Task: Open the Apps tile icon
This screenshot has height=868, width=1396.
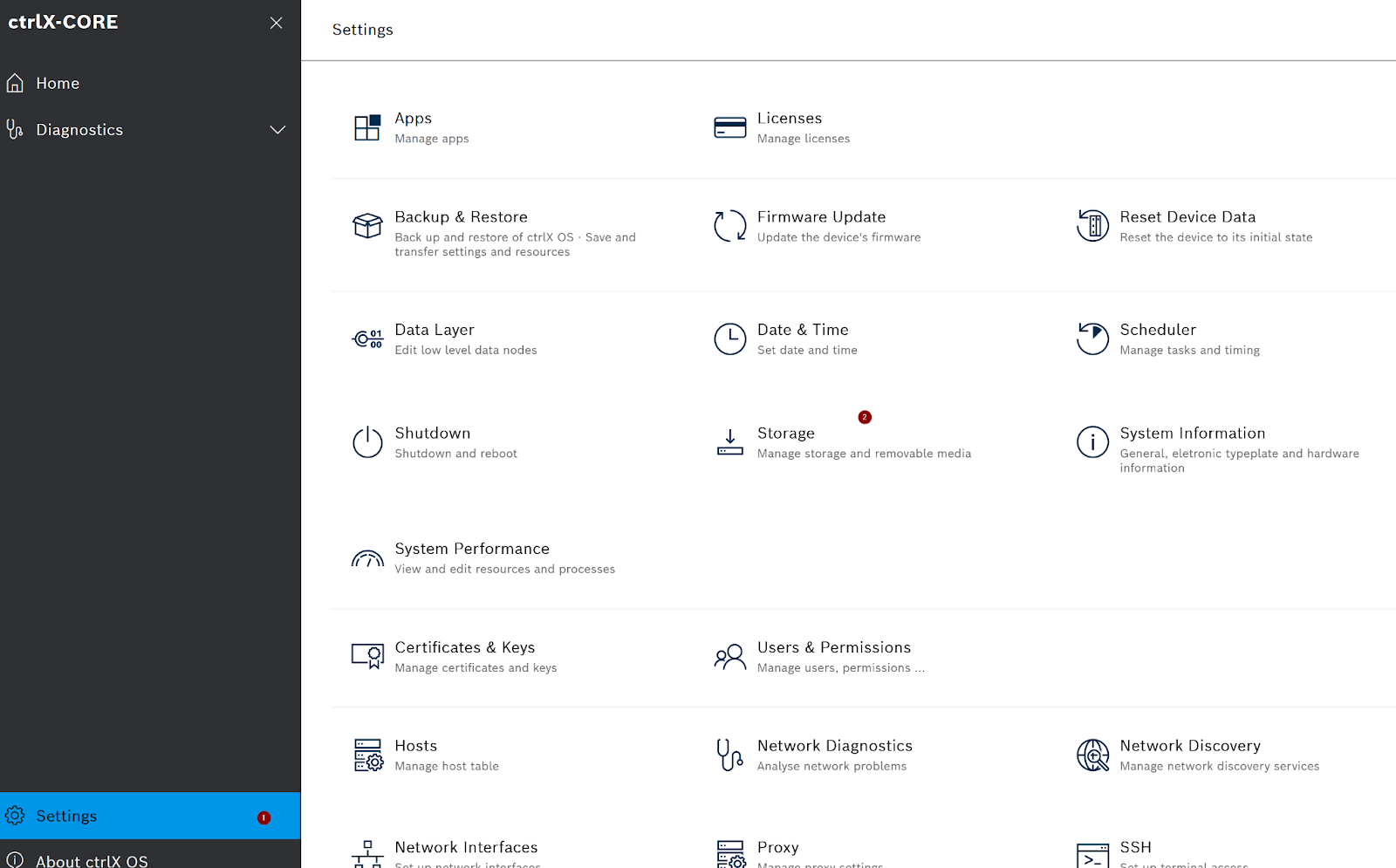Action: (367, 127)
